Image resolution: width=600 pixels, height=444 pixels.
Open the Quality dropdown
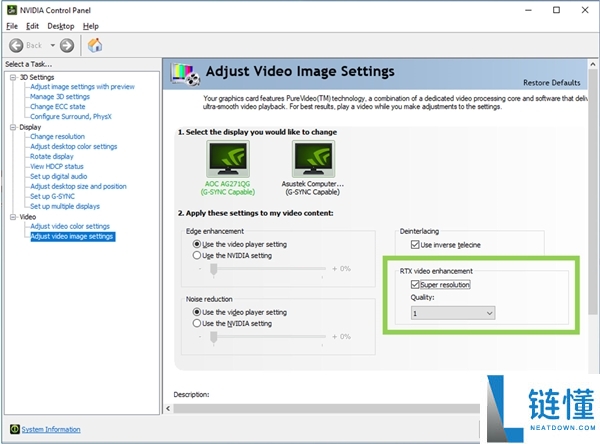(x=453, y=313)
